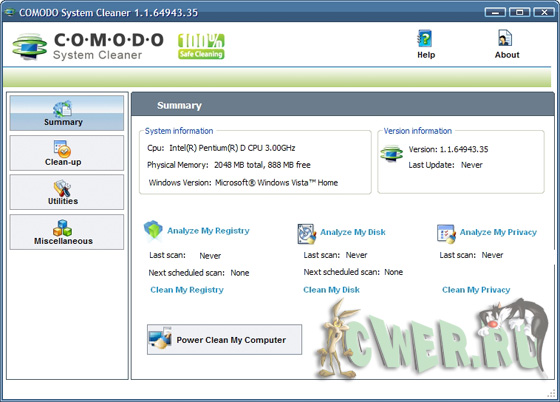Click registry Next scheduled scan None text
560x402 pixels.
click(x=199, y=273)
